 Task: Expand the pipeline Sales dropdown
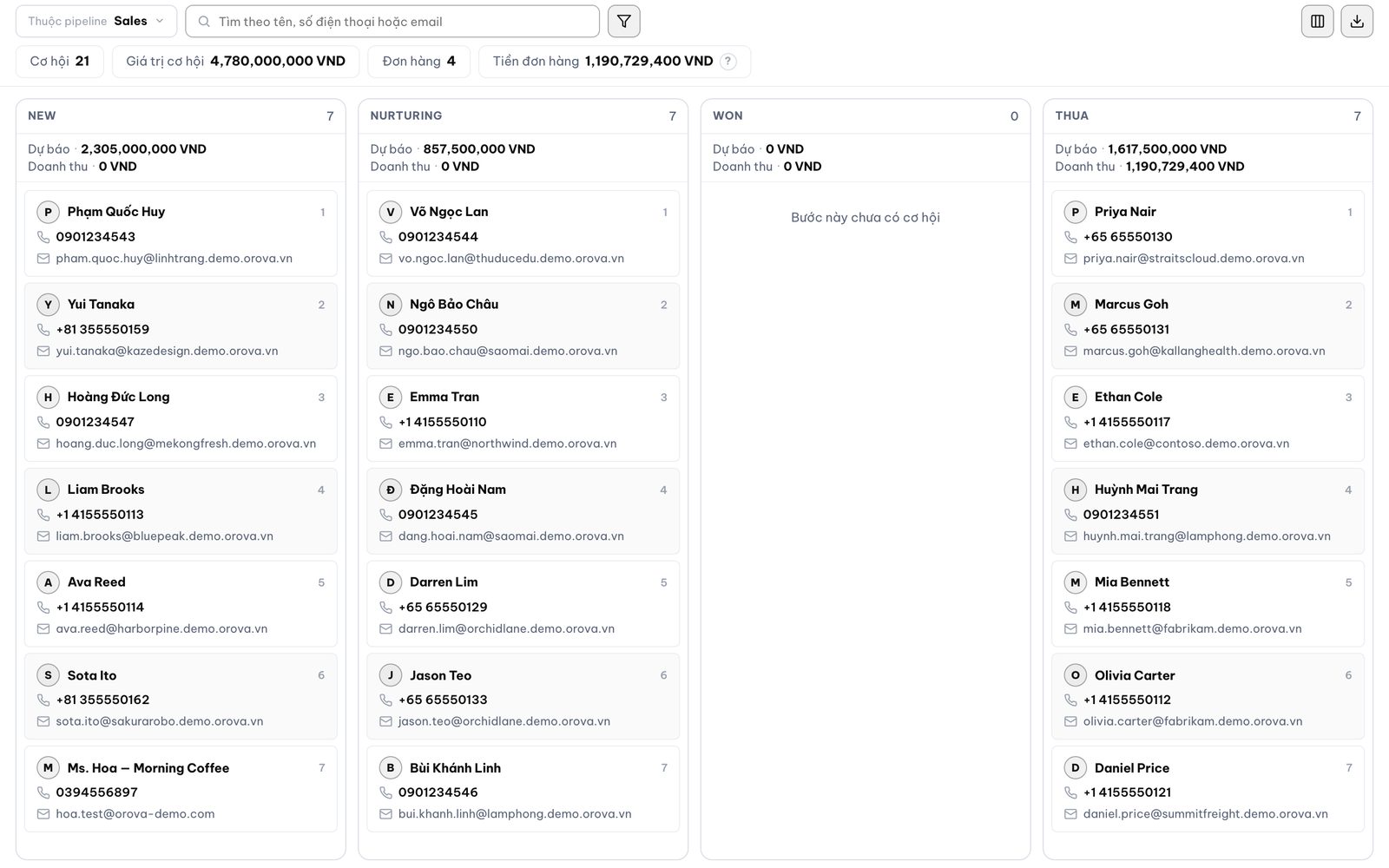point(96,21)
